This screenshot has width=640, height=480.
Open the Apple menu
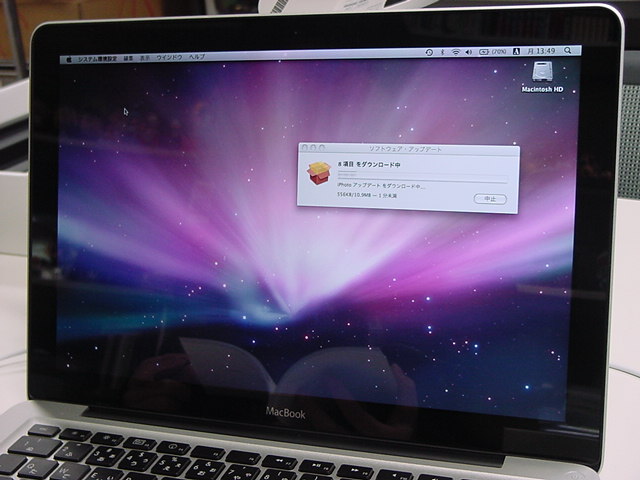[x=69, y=60]
